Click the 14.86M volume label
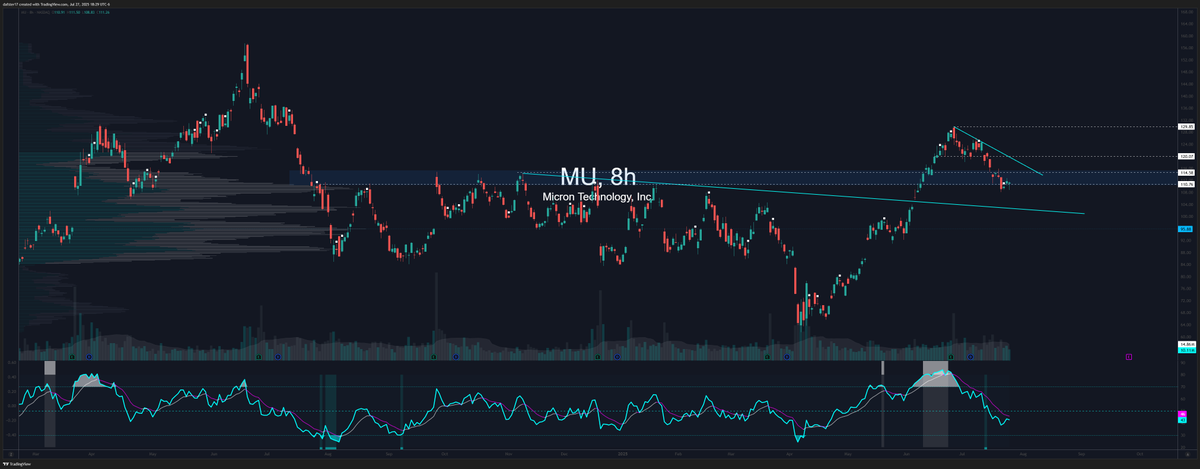Screen dimensions: 1200x469 (x=1187, y=344)
